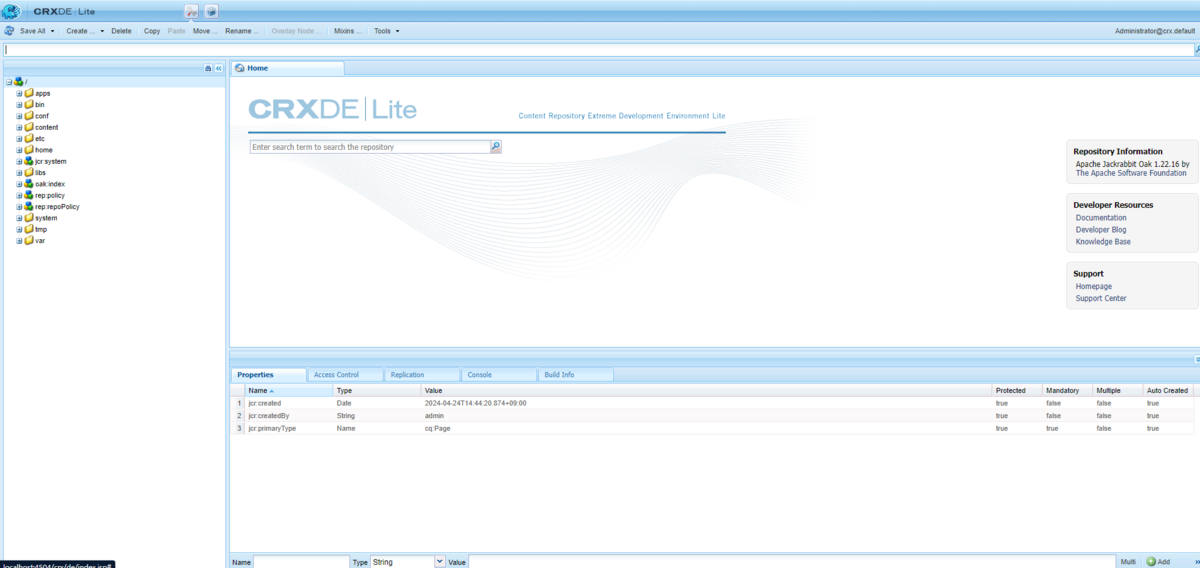Sort by the Protected column header
The width and height of the screenshot is (1200, 568).
(x=1016, y=390)
